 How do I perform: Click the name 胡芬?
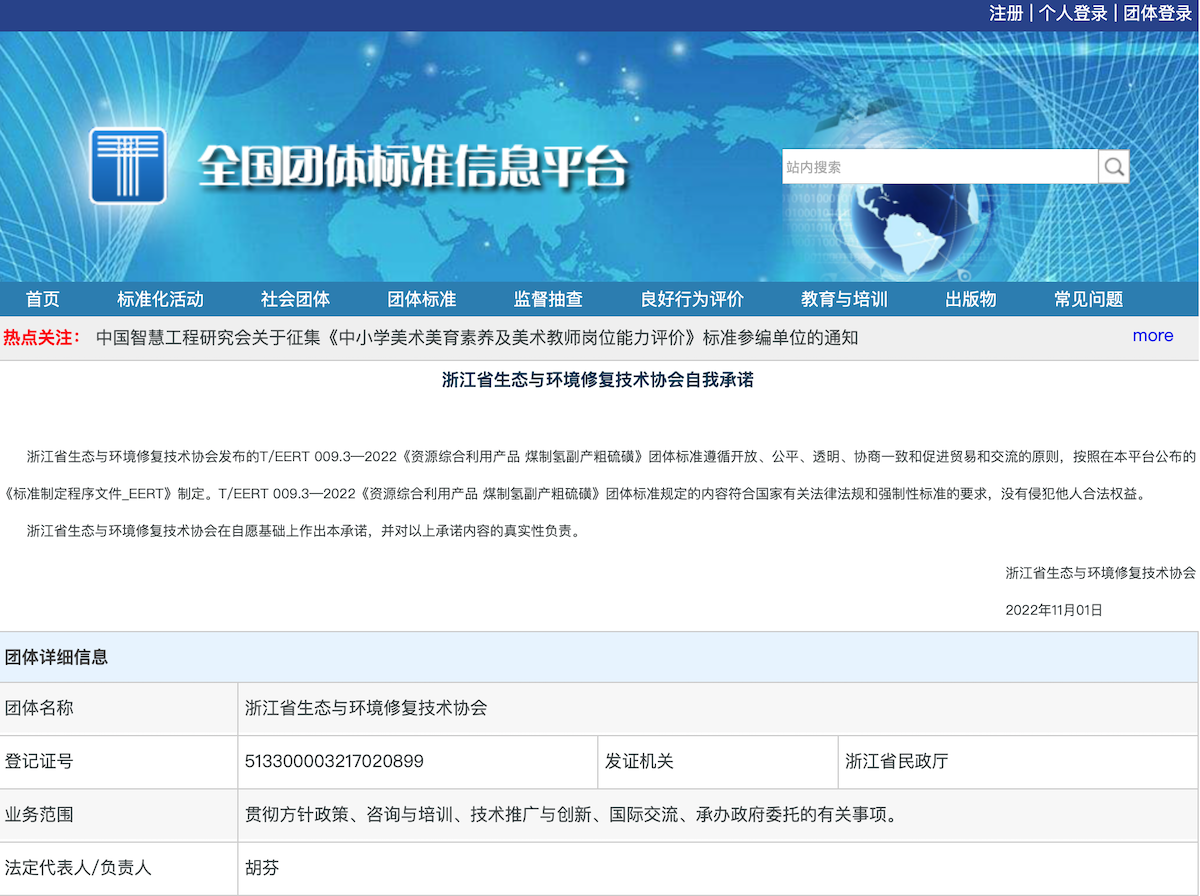point(262,868)
